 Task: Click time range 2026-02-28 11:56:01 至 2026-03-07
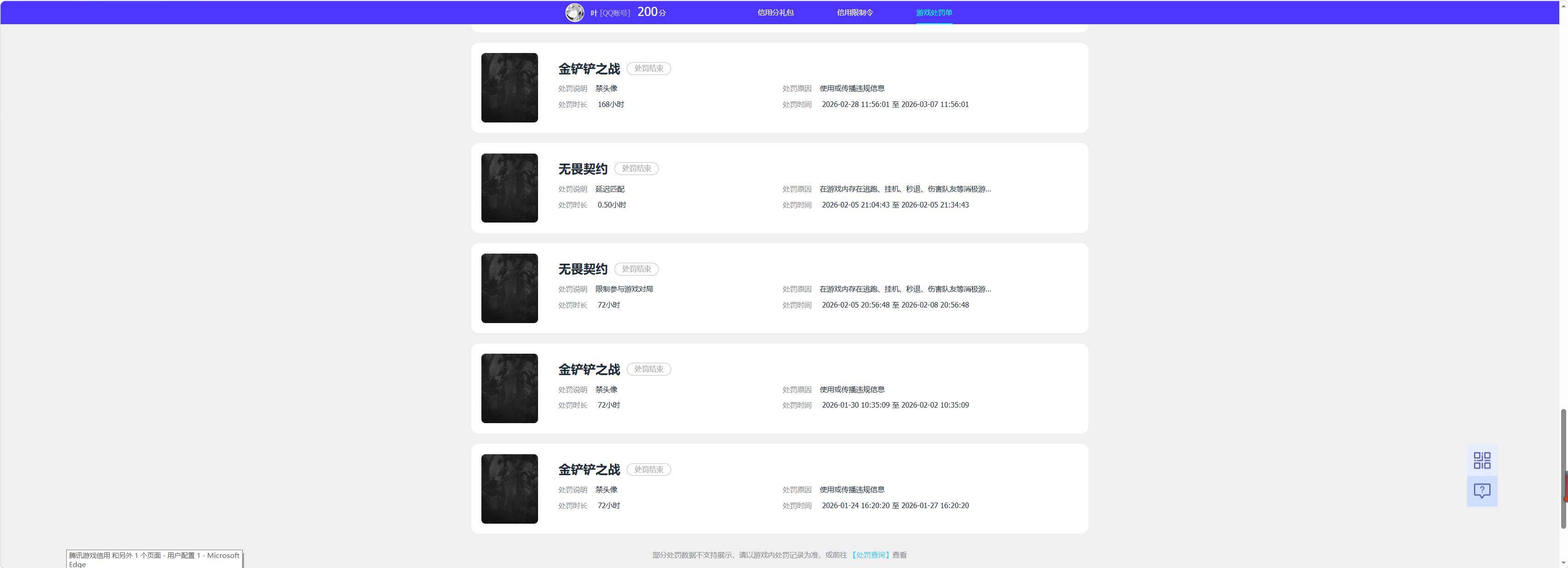click(895, 105)
